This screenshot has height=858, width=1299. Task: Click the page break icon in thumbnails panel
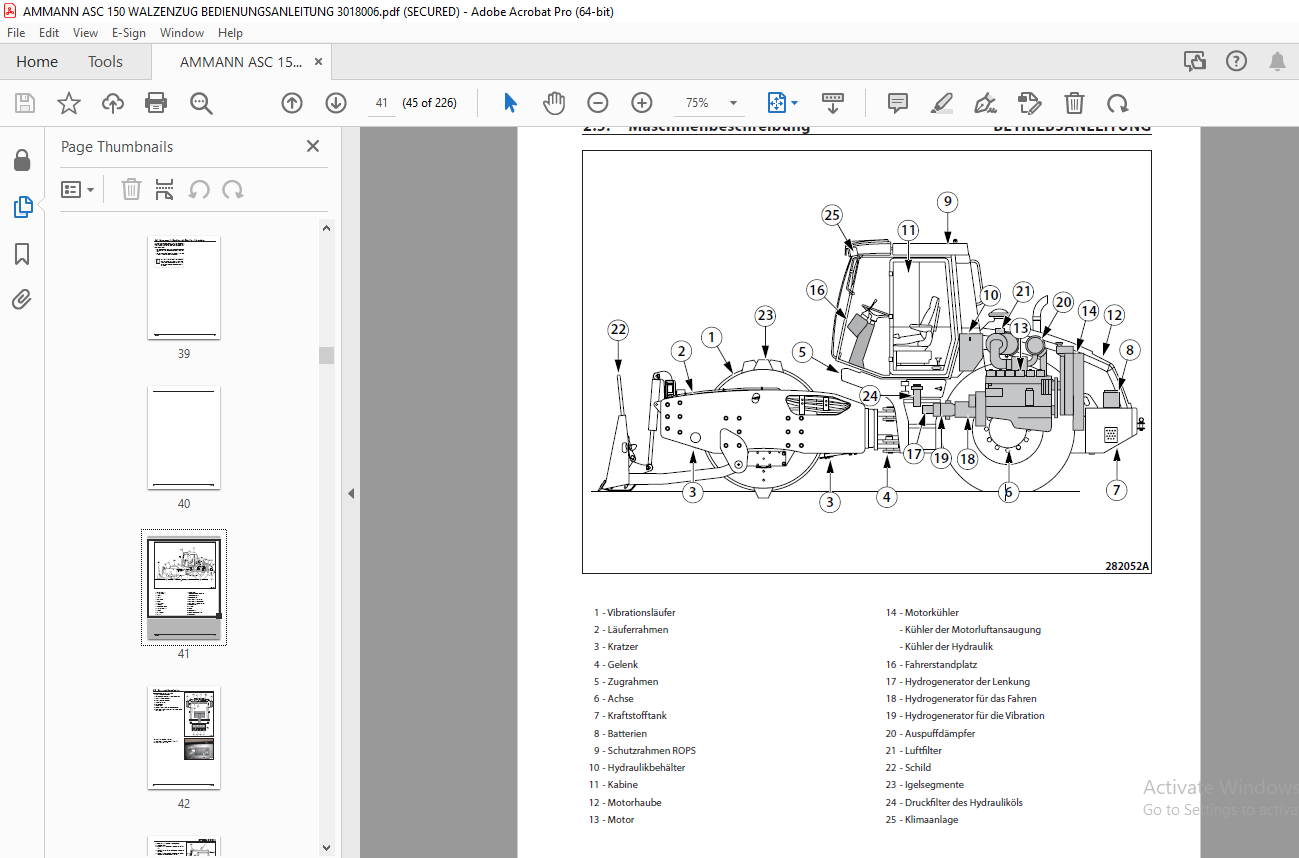coord(165,189)
